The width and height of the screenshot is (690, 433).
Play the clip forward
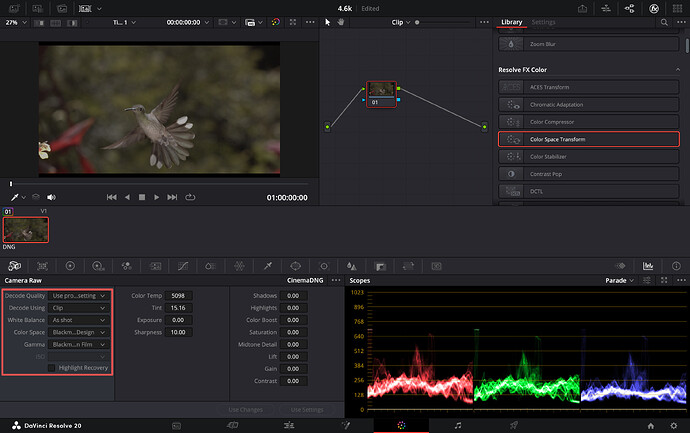click(x=156, y=197)
